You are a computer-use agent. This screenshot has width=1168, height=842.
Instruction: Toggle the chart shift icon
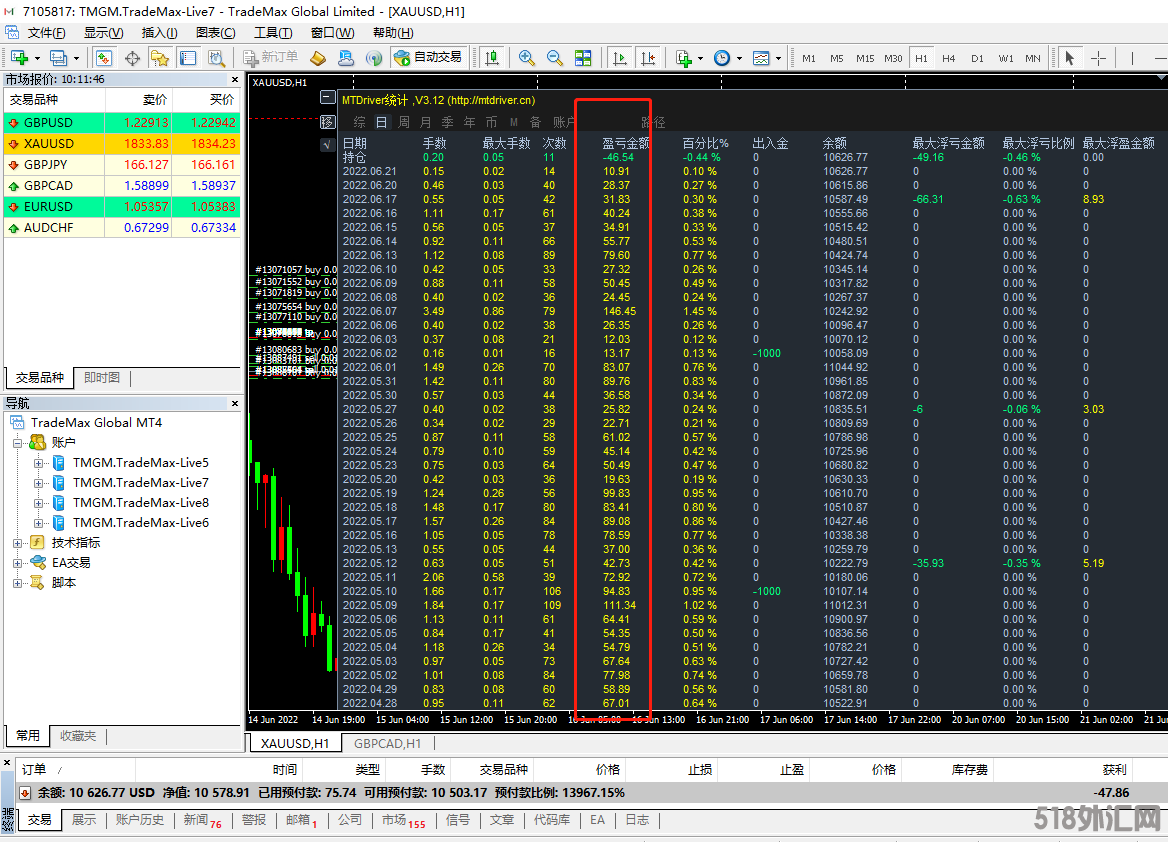647,57
